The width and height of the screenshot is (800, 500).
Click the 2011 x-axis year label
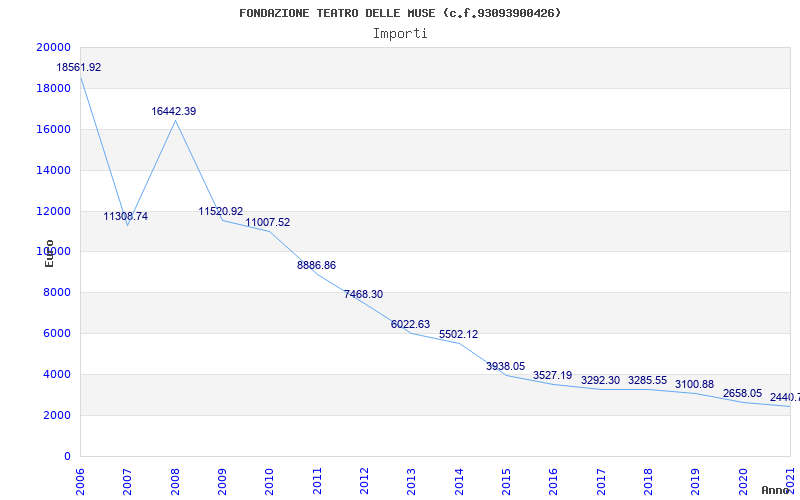(317, 482)
